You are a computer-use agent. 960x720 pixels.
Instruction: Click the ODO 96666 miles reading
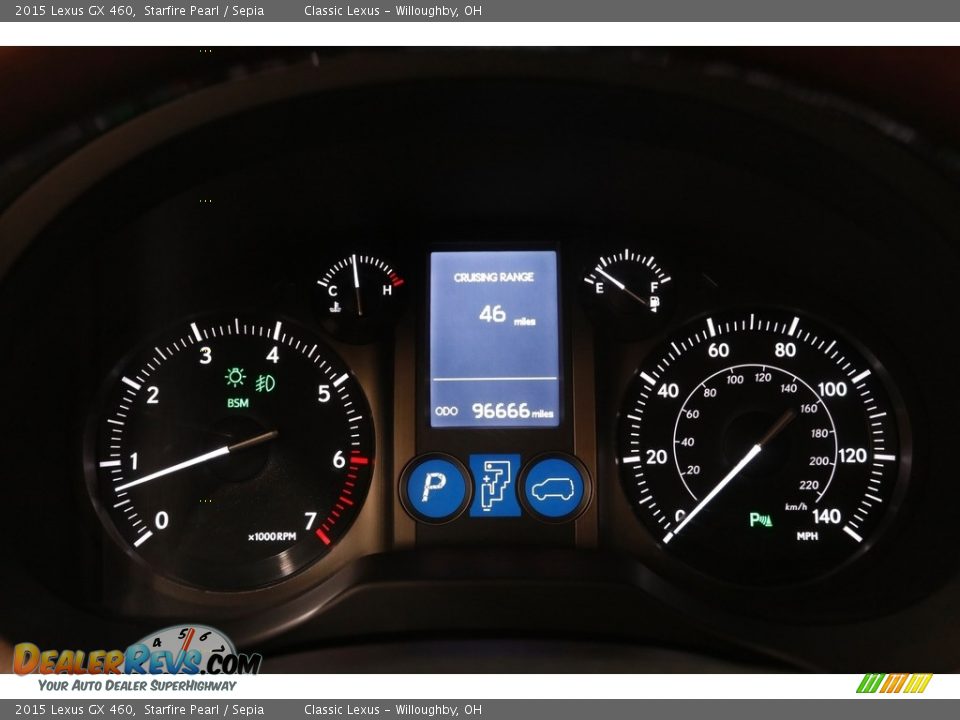pyautogui.click(x=494, y=411)
